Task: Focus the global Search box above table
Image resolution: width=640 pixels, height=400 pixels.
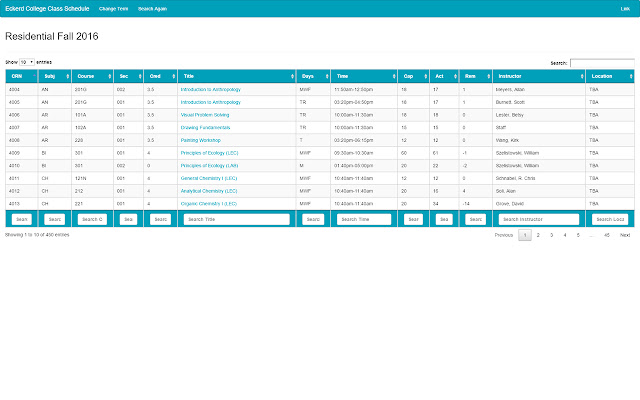Action: point(602,63)
